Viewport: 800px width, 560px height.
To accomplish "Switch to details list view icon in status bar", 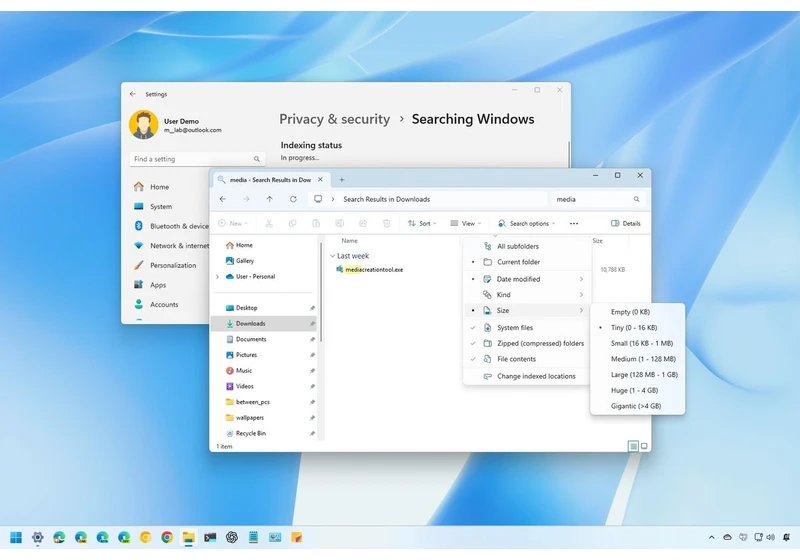I will pyautogui.click(x=633, y=446).
